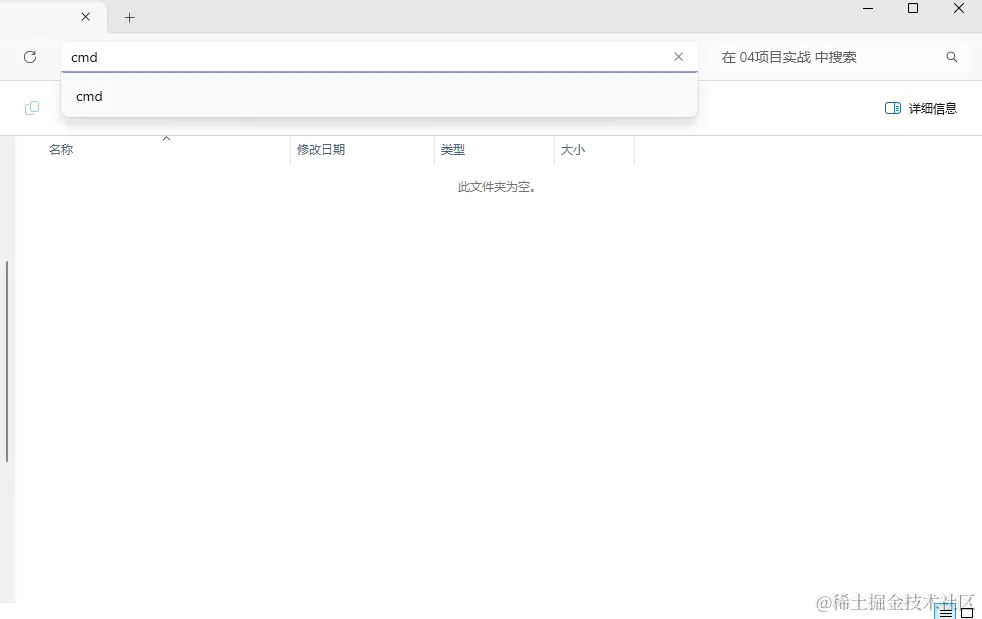The width and height of the screenshot is (982, 619).
Task: Activate the details view icon in status bar
Action: tap(944, 612)
